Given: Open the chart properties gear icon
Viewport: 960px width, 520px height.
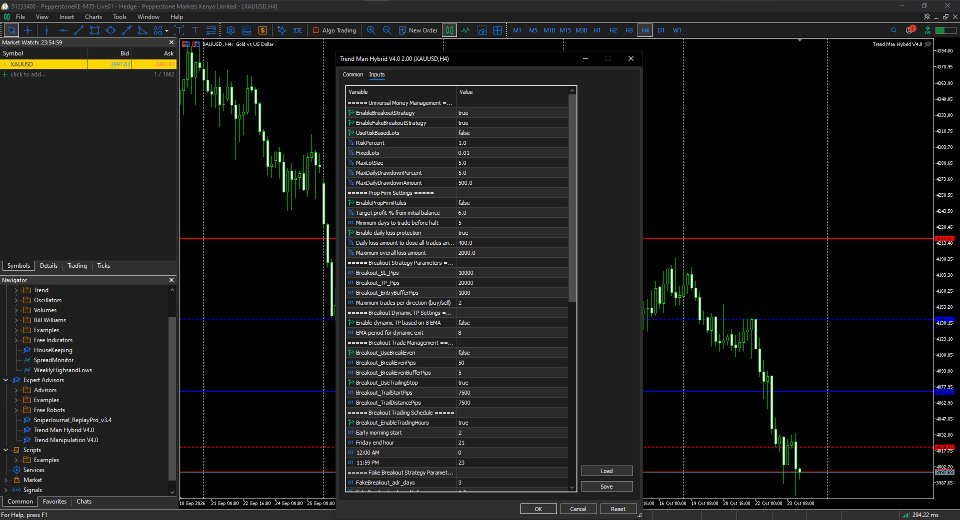Looking at the screenshot, I should (x=231, y=30).
